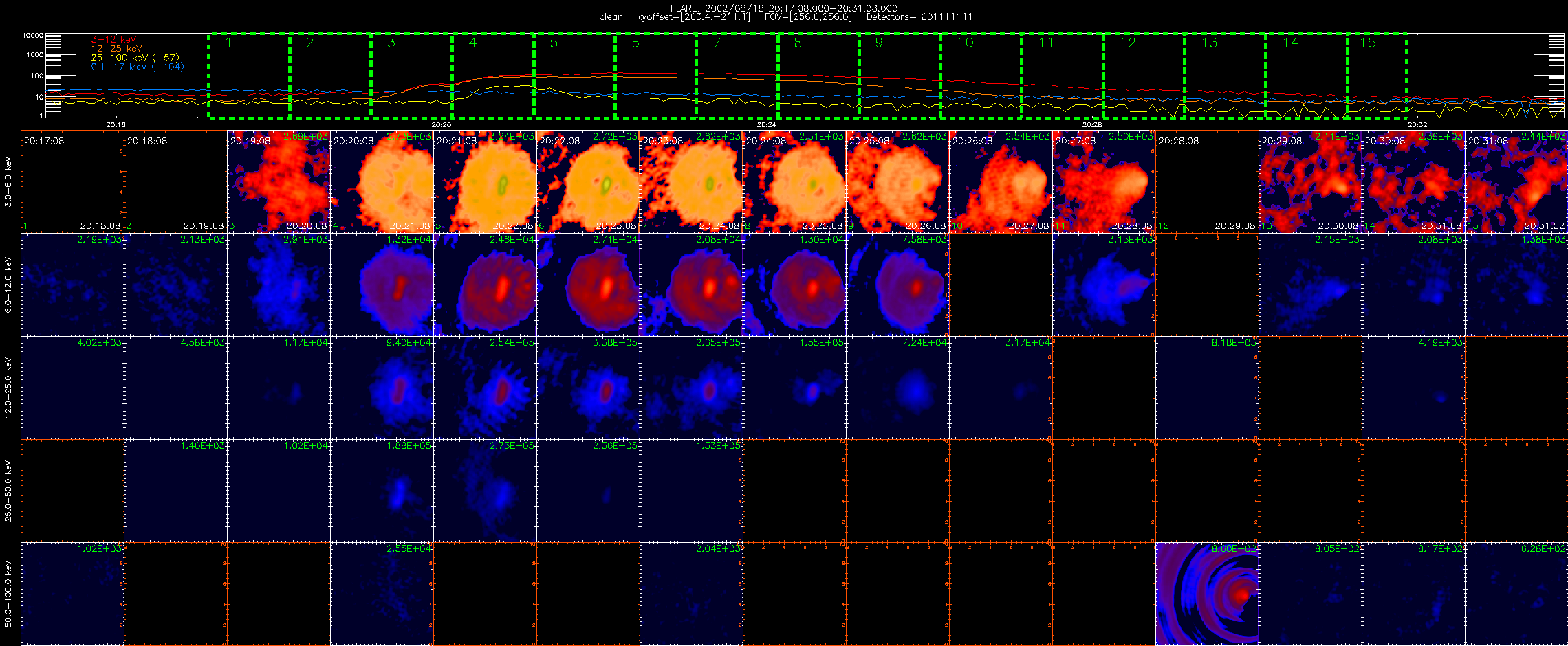Open the 25-50 keV image labeled 2.73E+05
The image size is (1568, 646).
coord(485,491)
